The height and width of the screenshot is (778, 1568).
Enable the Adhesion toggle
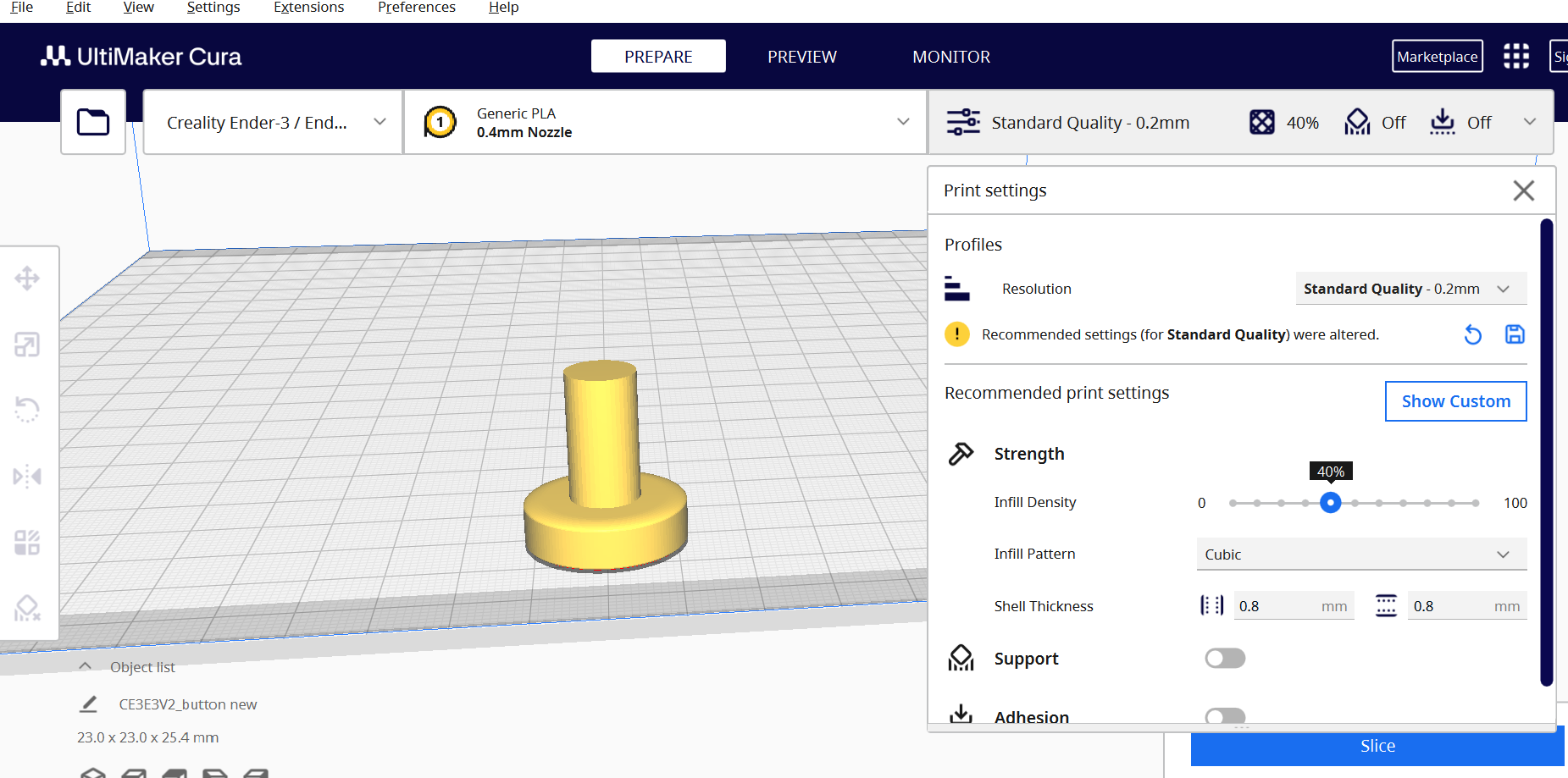[x=1225, y=716]
